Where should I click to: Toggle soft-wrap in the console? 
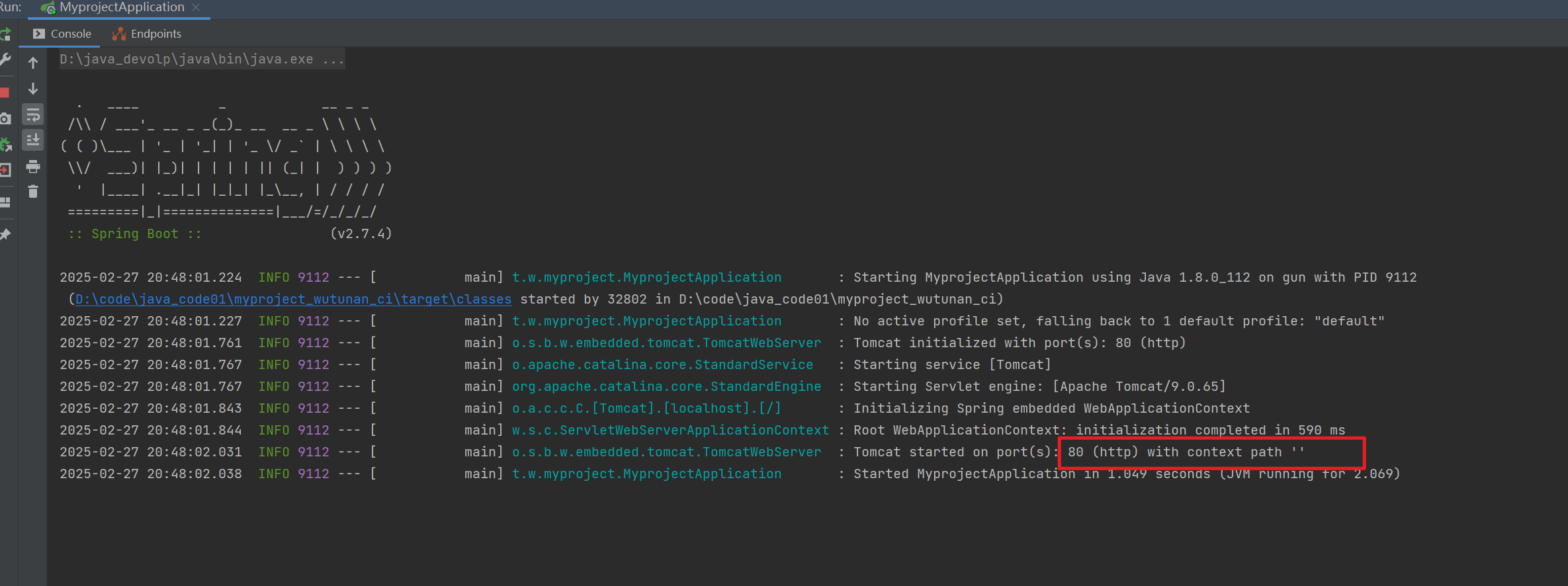[x=33, y=114]
